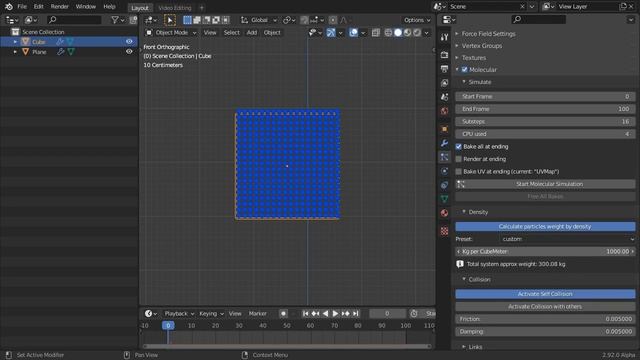This screenshot has width=640, height=360.
Task: Click Start Molecular Simulation button
Action: 545,184
